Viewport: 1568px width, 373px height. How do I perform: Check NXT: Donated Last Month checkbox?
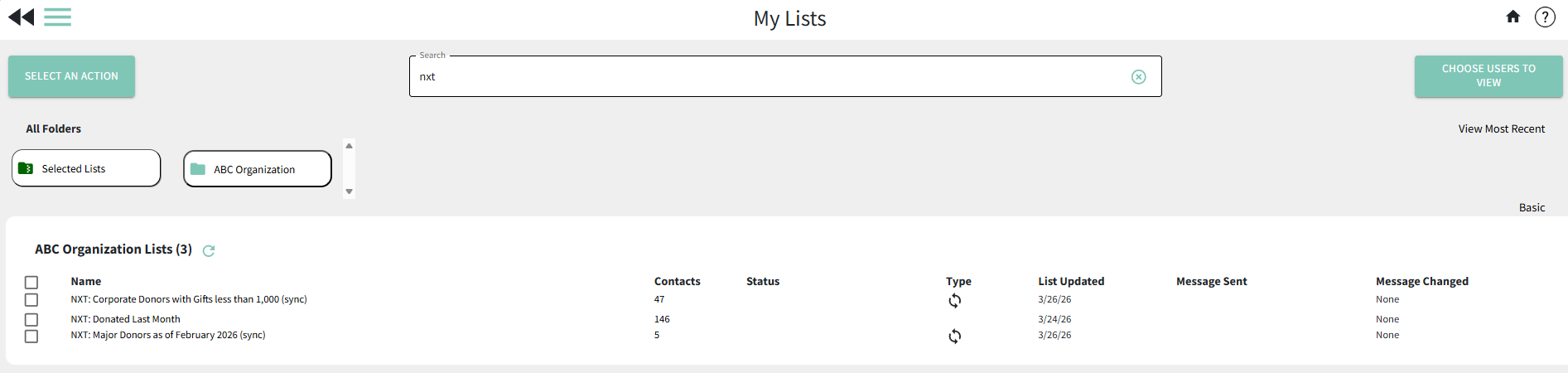(x=31, y=319)
